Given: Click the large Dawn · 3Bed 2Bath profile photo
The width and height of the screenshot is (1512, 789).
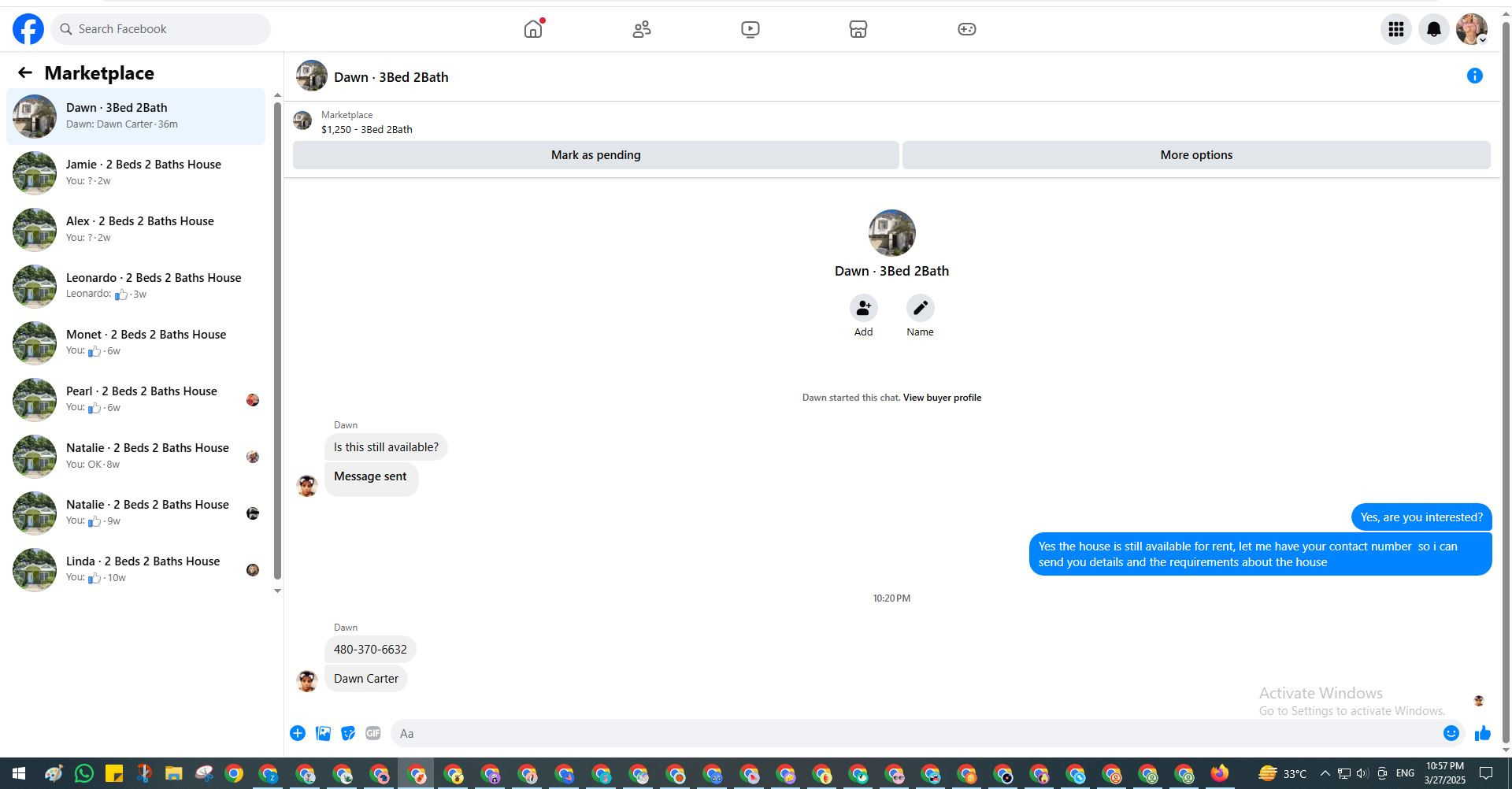Looking at the screenshot, I should (x=891, y=233).
